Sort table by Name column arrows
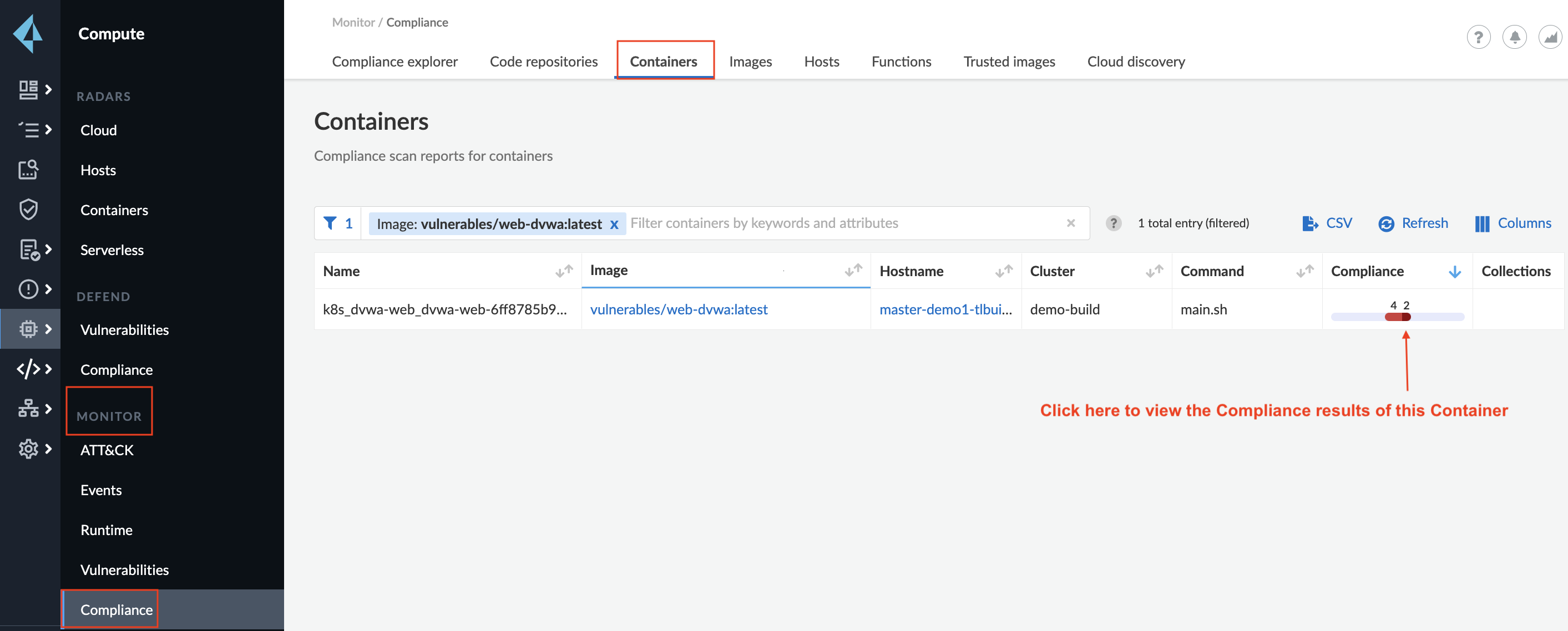Viewport: 1568px width, 631px height. click(x=564, y=271)
